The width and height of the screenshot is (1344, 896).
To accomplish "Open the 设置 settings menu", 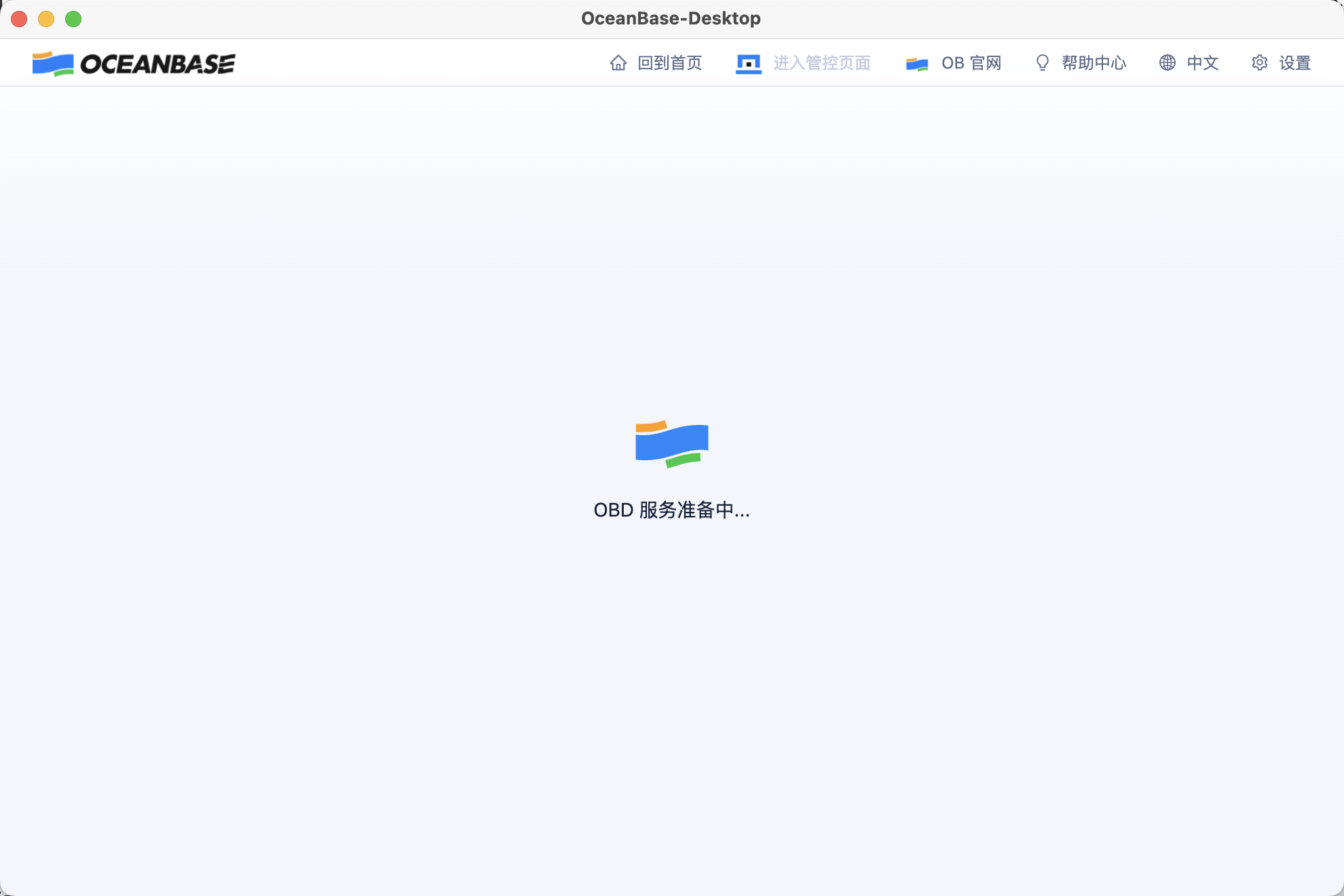I will coord(1294,63).
